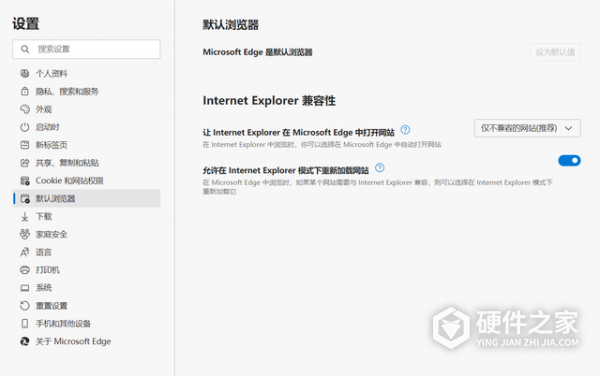Click the 设置 title at sidebar top
The height and width of the screenshot is (376, 600).
[26, 24]
